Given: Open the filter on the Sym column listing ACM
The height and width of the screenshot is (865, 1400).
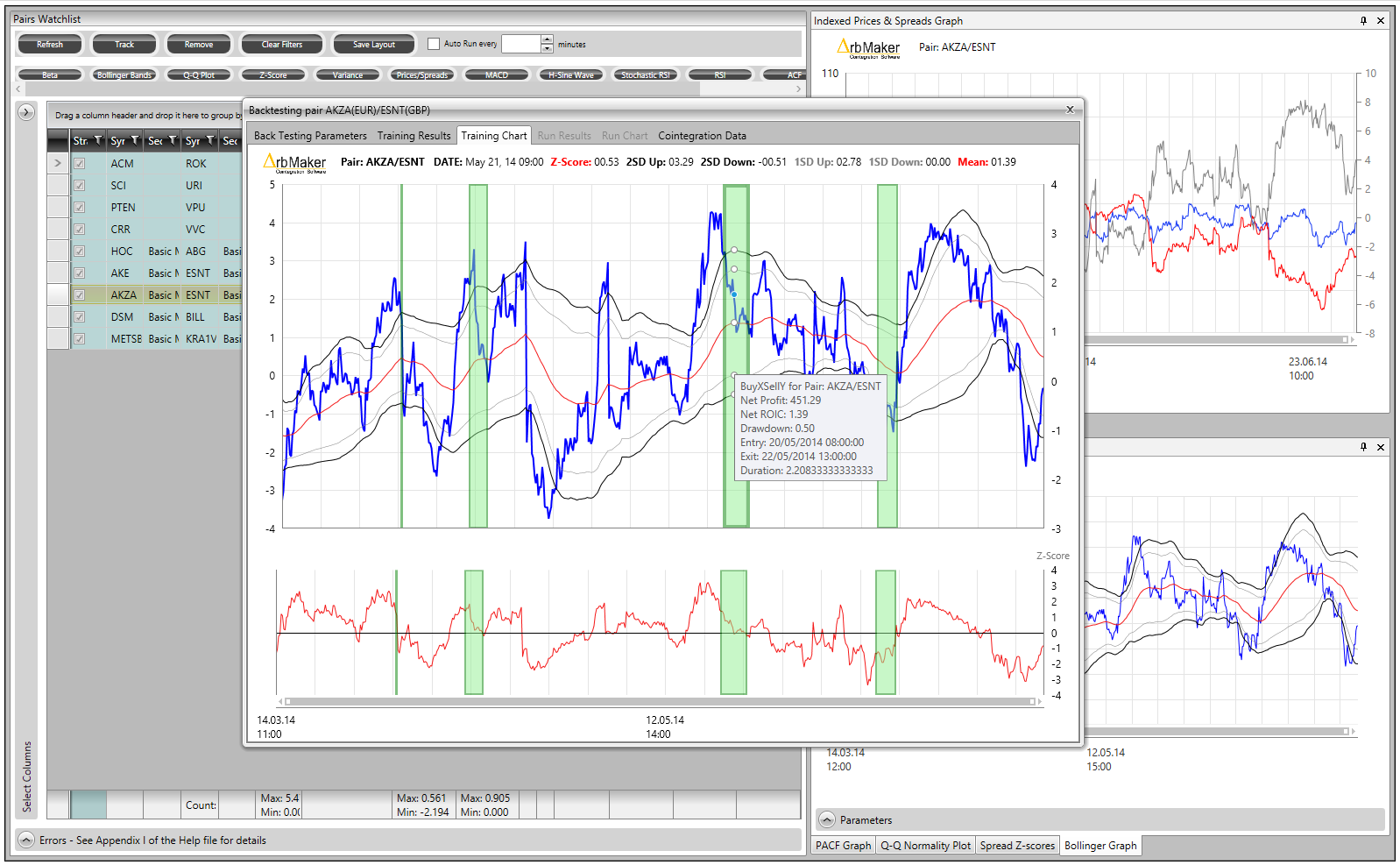Looking at the screenshot, I should [x=135, y=140].
